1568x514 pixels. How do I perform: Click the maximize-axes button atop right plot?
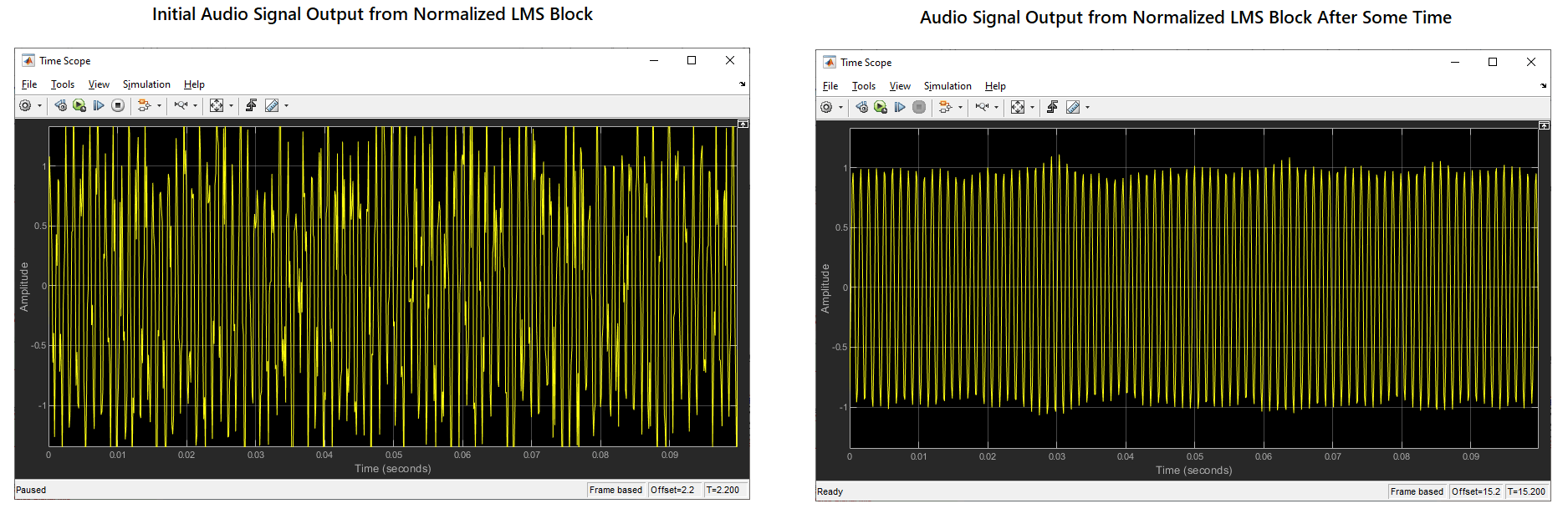pos(1544,125)
